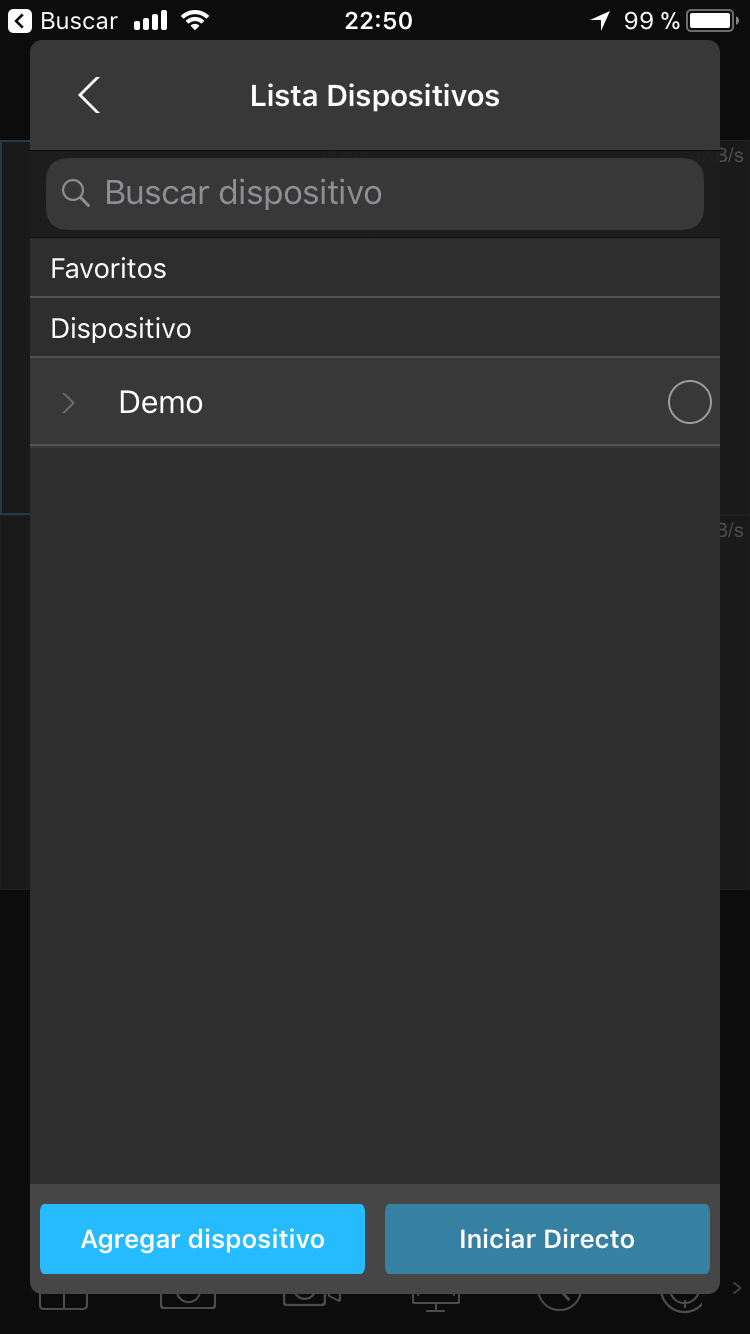Tap the round zoom icon at the bottom

click(559, 1300)
